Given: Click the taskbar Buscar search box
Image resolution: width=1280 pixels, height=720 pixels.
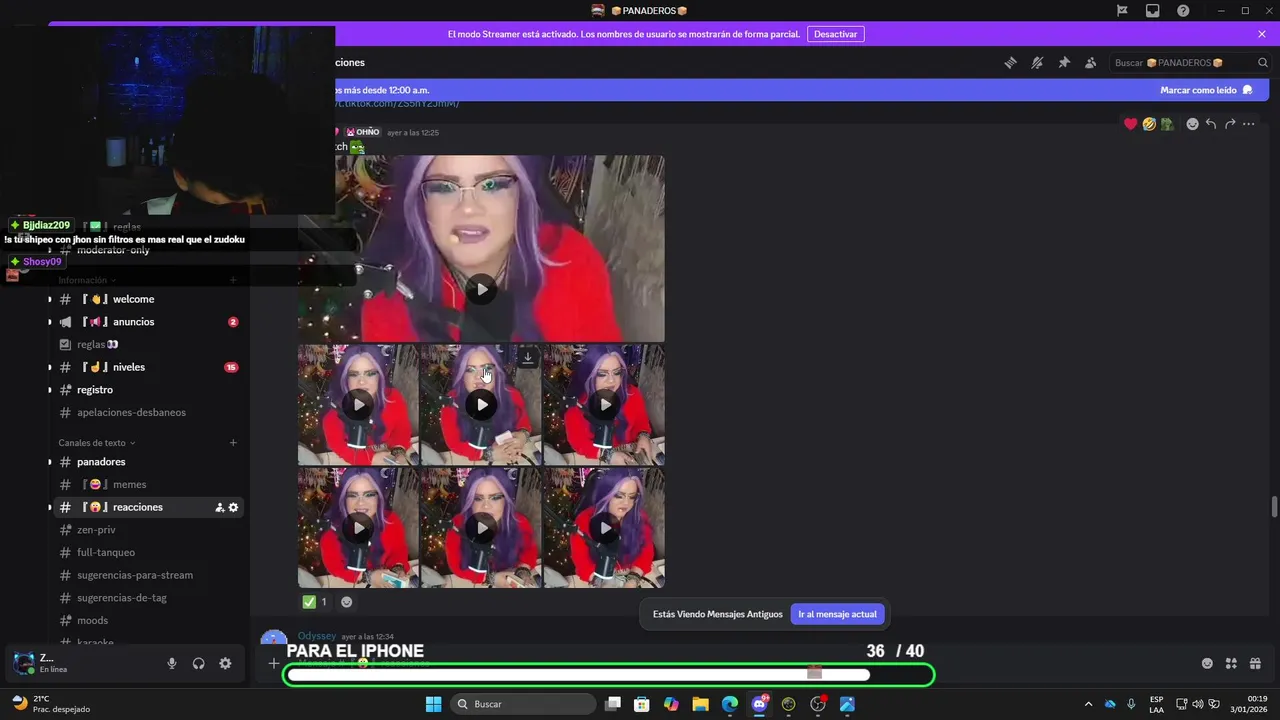Looking at the screenshot, I should tap(521, 704).
